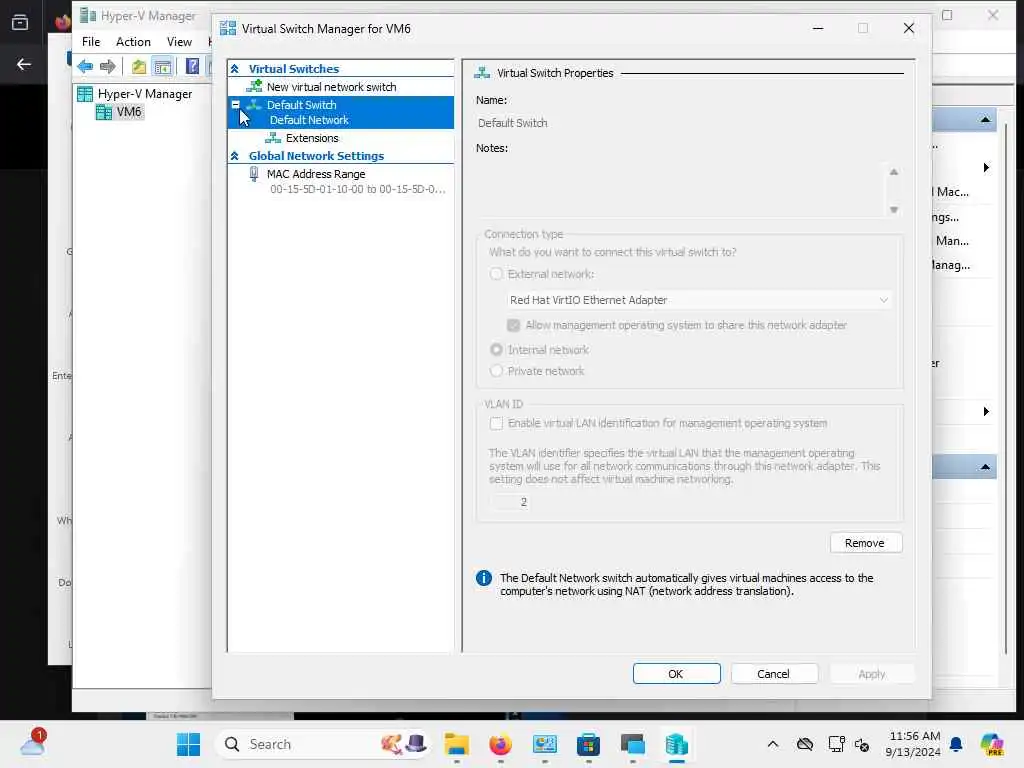This screenshot has width=1024, height=768.
Task: Open File Explorer from the taskbar
Action: coord(456,744)
